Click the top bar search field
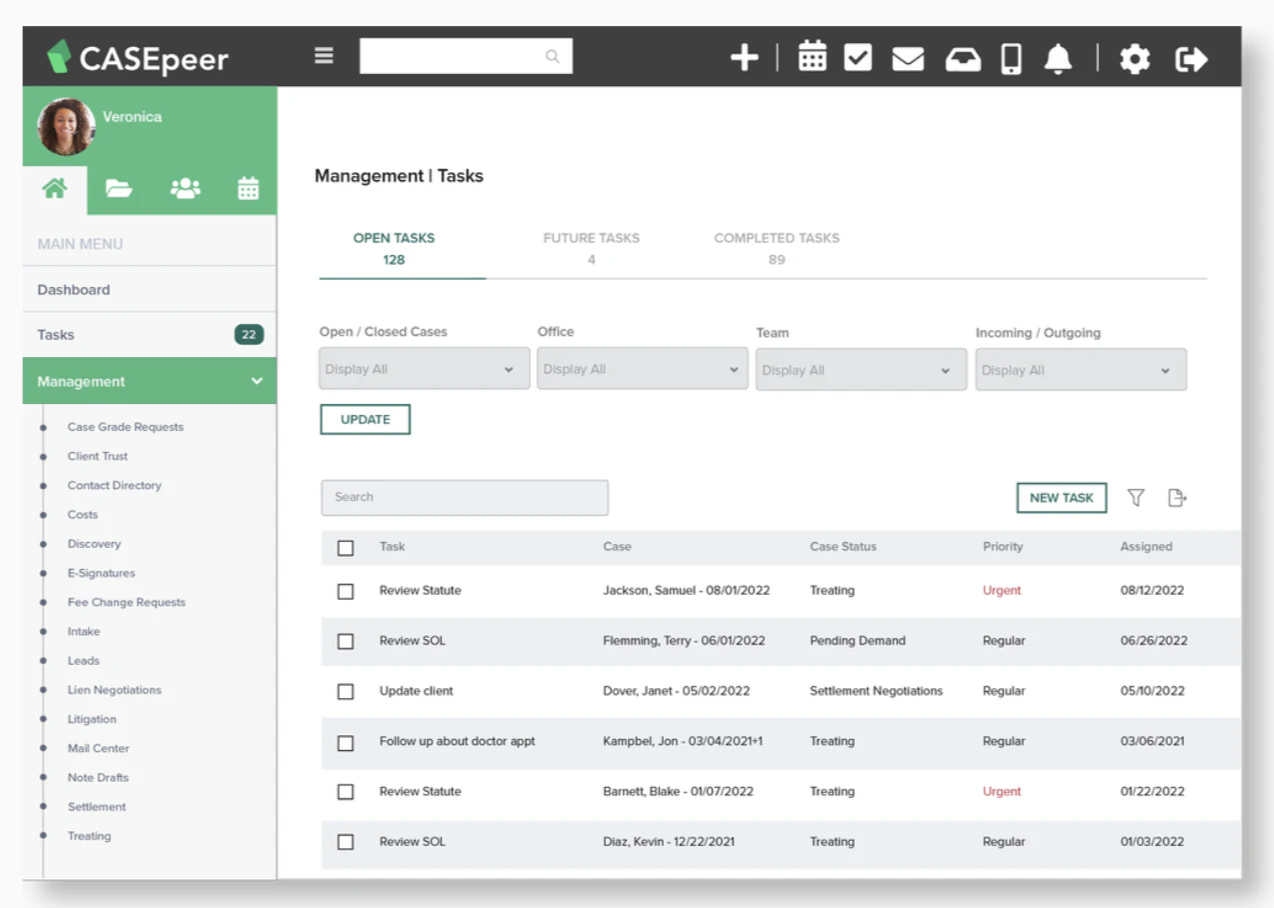The width and height of the screenshot is (1274, 908). pos(466,56)
